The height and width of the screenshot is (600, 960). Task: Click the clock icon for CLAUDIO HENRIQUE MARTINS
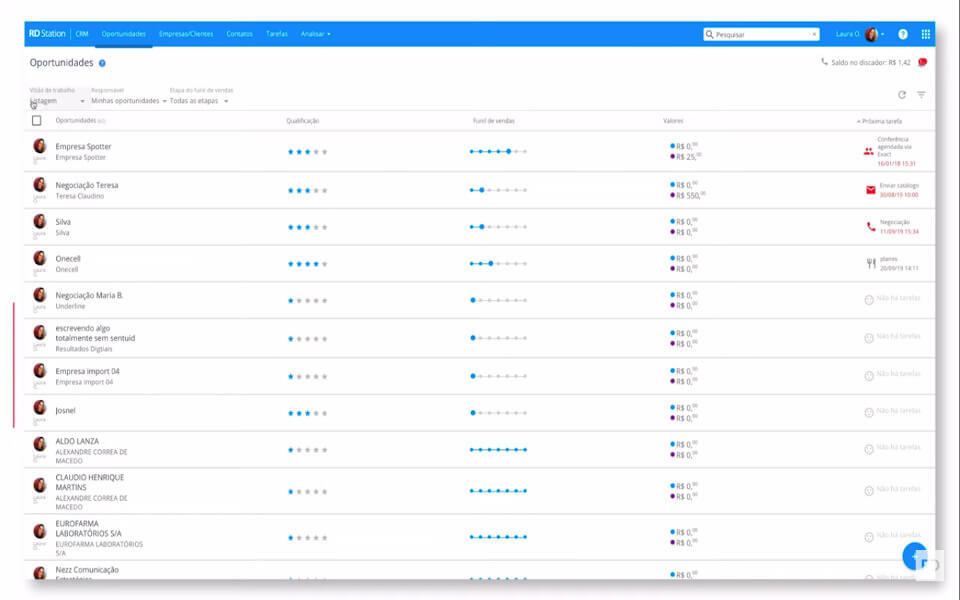click(x=869, y=491)
